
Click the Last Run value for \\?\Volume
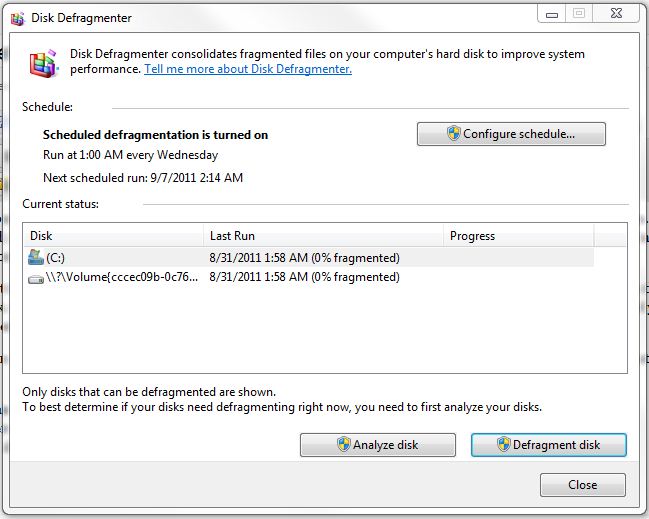point(304,277)
